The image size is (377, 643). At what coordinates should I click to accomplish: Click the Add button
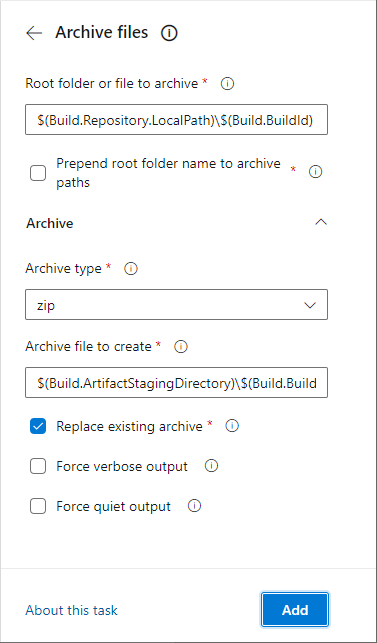pyautogui.click(x=295, y=610)
